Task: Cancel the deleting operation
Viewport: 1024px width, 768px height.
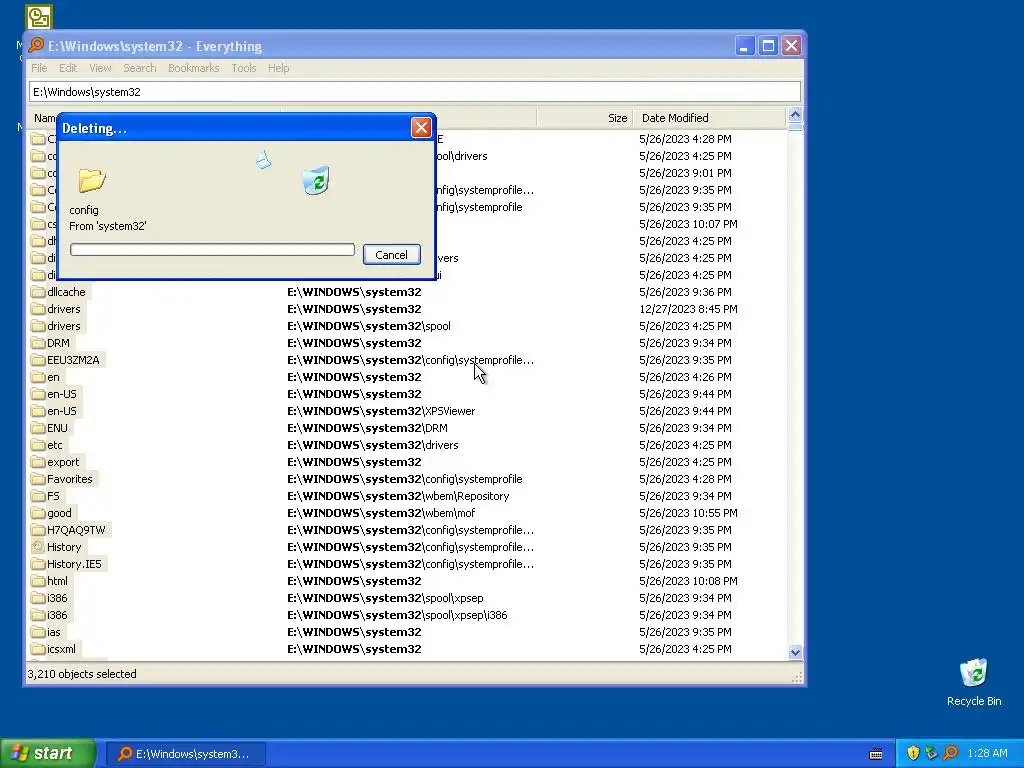Action: (391, 255)
